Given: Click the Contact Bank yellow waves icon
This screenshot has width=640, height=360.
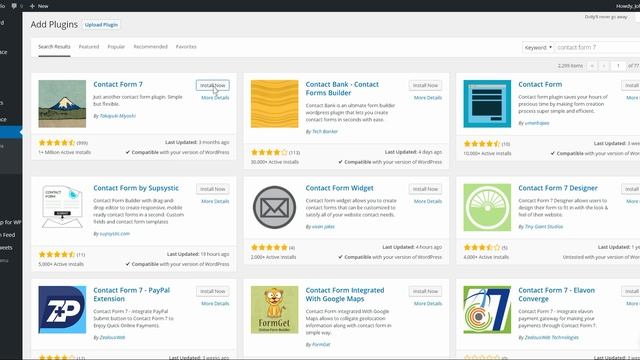Looking at the screenshot, I should [x=274, y=104].
